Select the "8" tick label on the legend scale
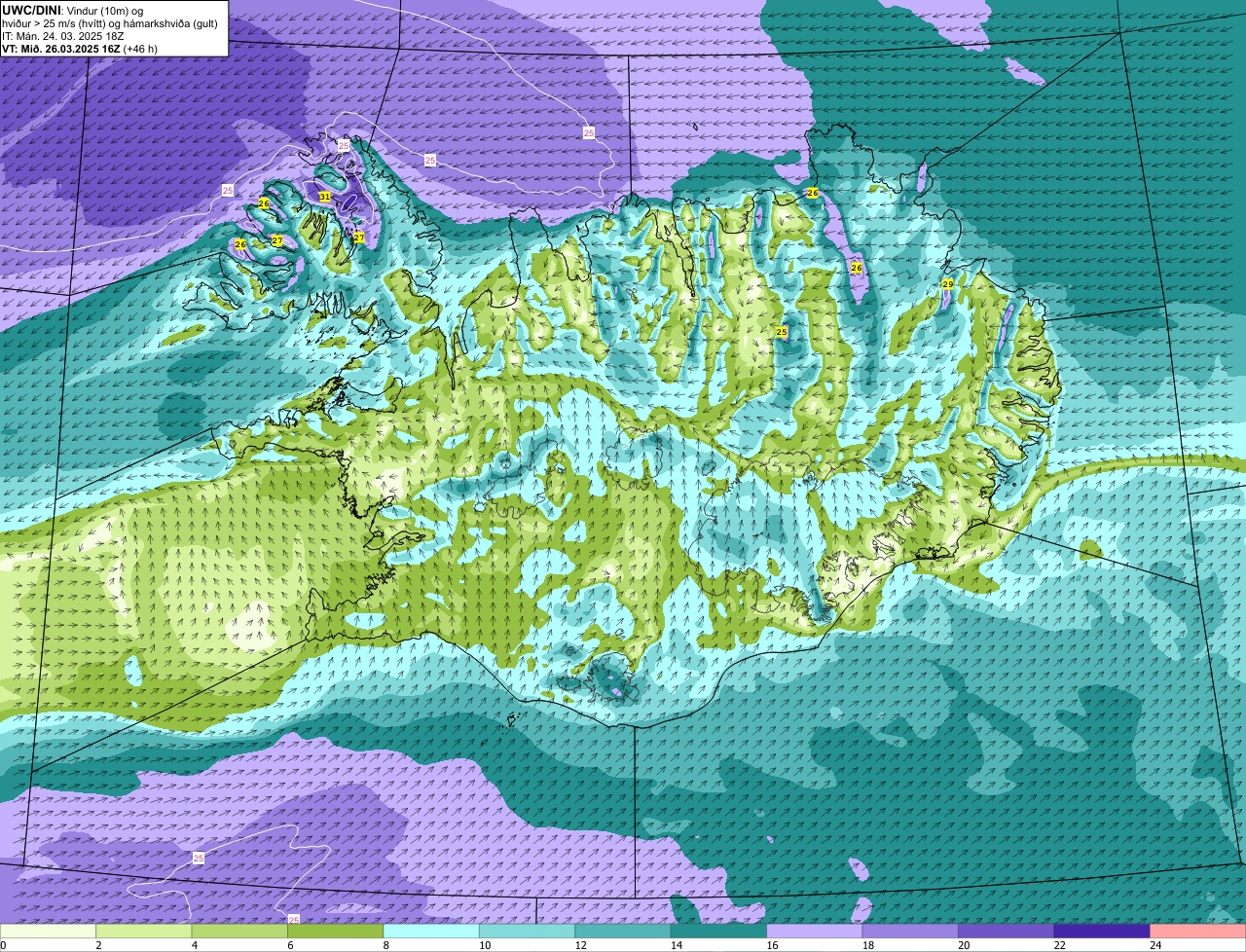 pyautogui.click(x=385, y=945)
